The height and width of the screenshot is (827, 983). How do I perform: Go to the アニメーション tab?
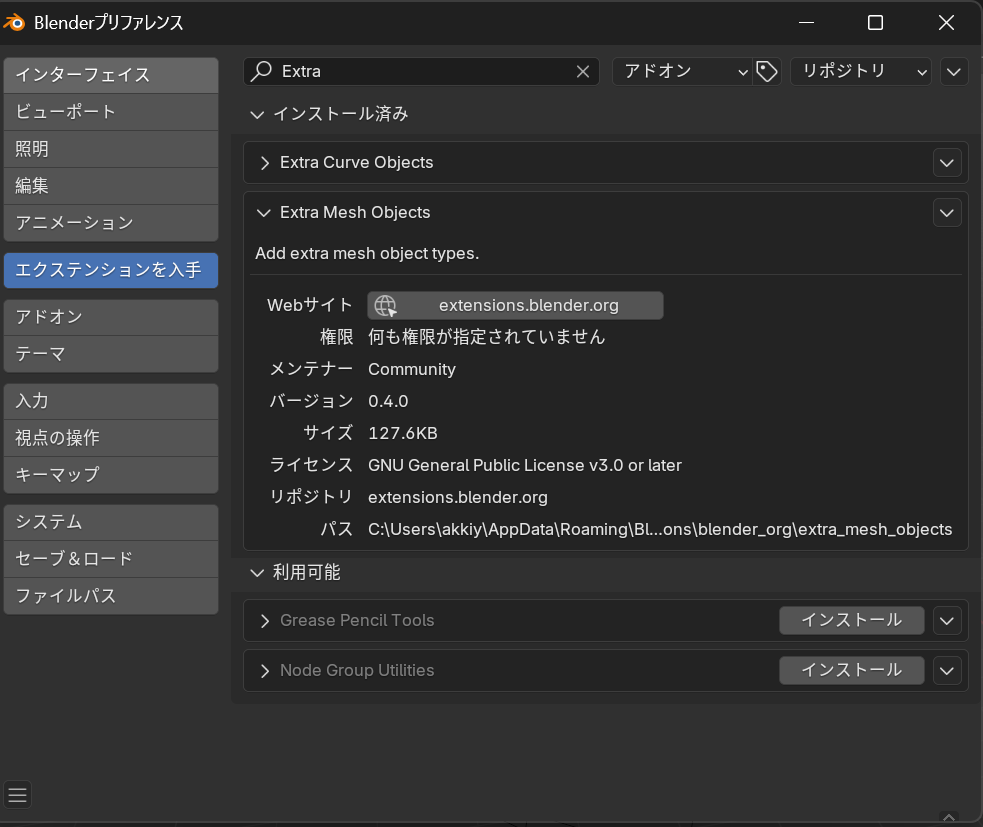point(111,223)
